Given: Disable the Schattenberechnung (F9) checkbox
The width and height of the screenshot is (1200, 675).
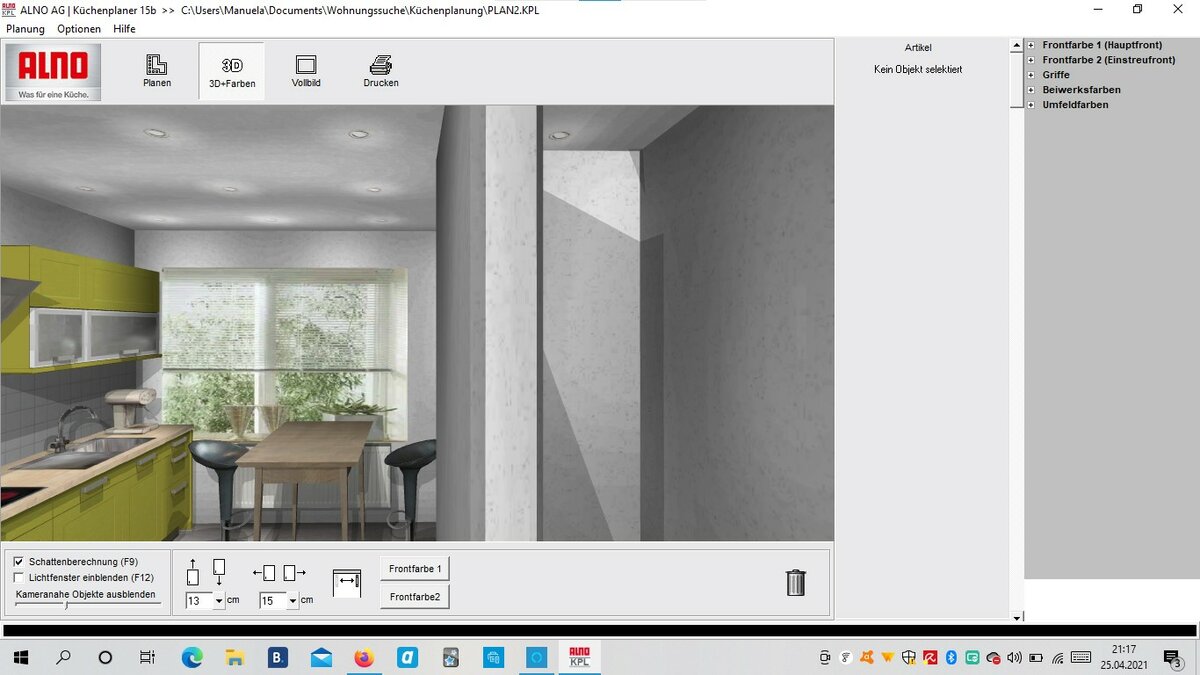Looking at the screenshot, I should [19, 562].
